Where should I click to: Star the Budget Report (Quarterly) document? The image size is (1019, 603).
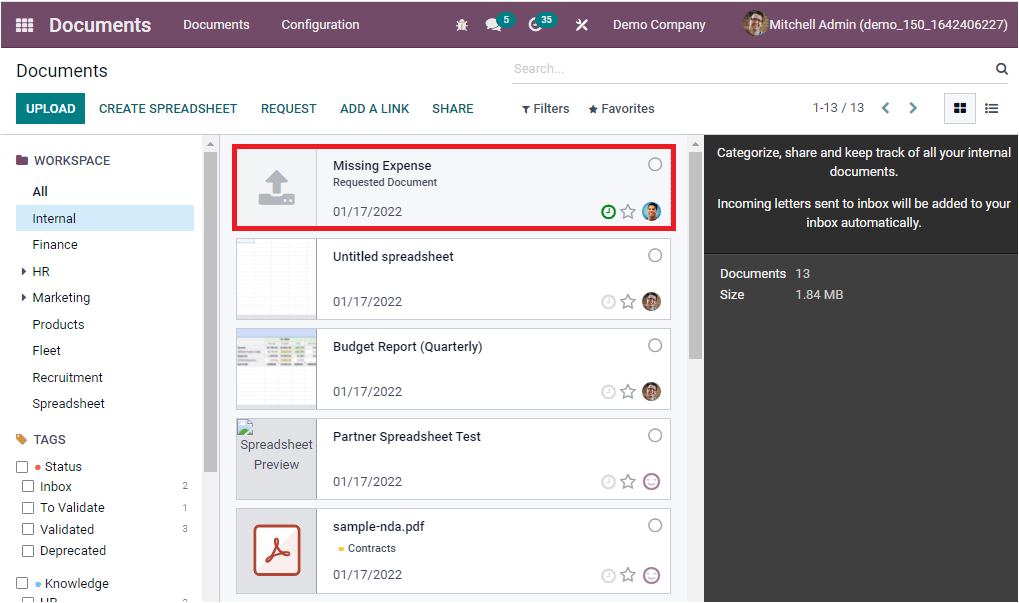pos(628,392)
